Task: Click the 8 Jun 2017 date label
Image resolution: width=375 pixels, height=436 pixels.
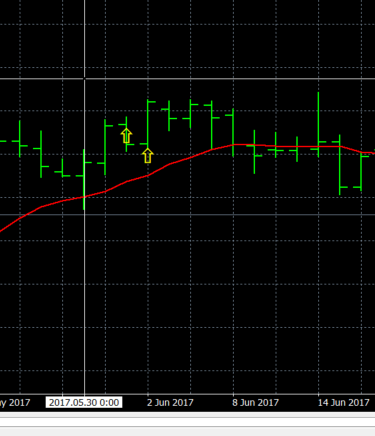Action: (x=255, y=402)
